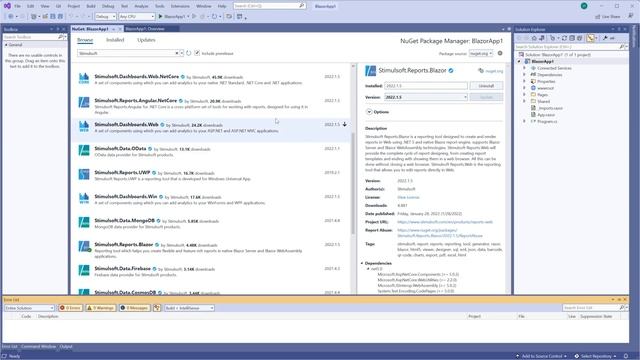Screen dimensions: 640x360
Task: Click the Toolbox search magnifier icon
Action: tap(60, 37)
